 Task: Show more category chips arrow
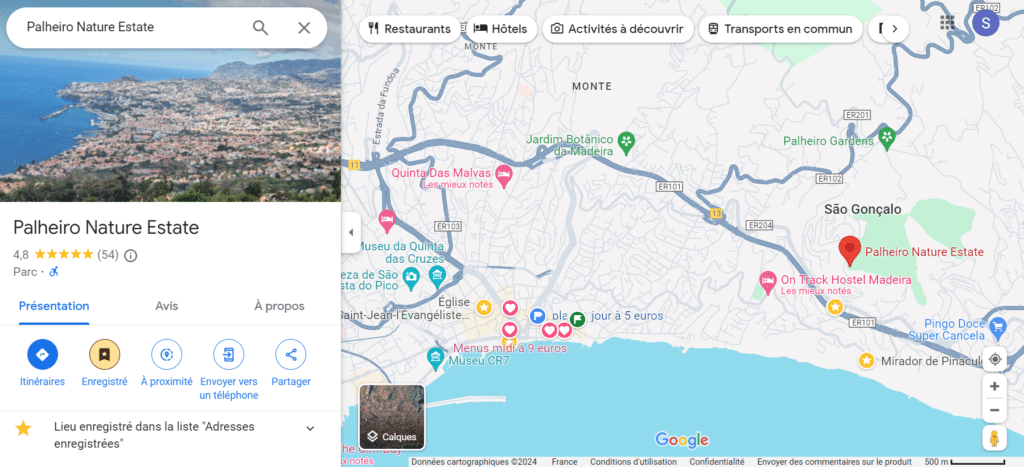click(895, 29)
